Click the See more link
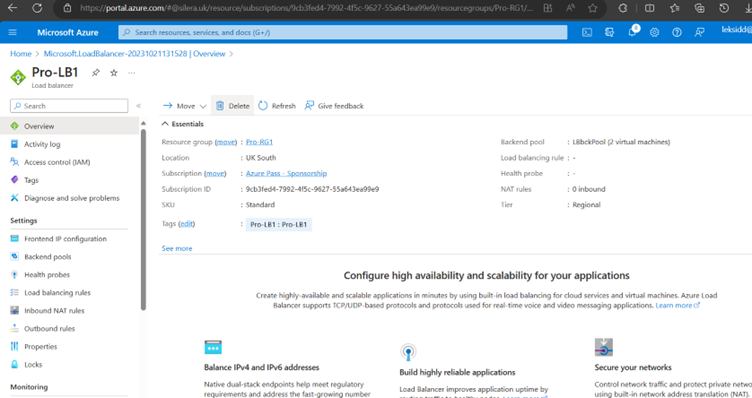Viewport: 752px width, 398px height. [x=176, y=248]
